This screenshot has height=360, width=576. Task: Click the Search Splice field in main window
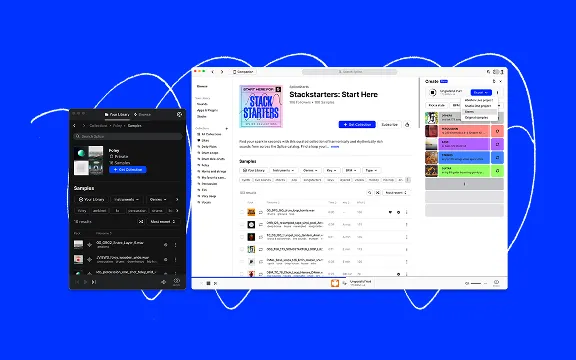click(349, 72)
